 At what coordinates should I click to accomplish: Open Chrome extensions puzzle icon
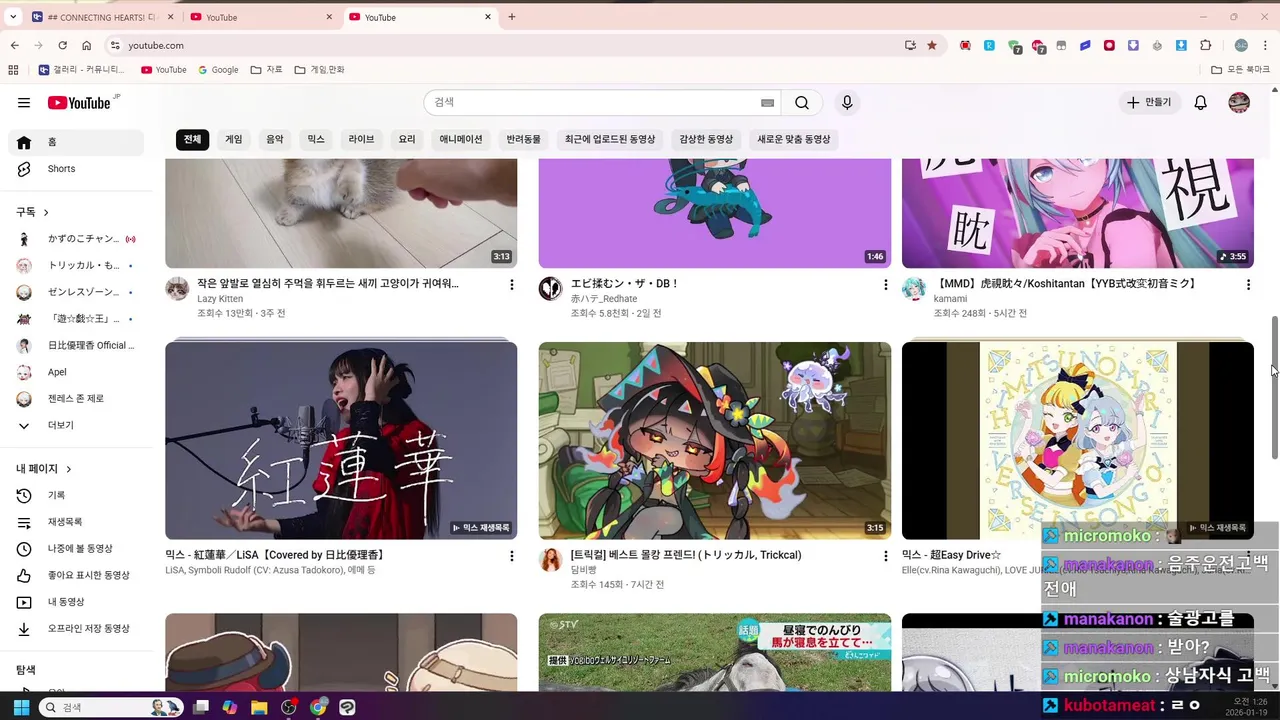point(1205,45)
